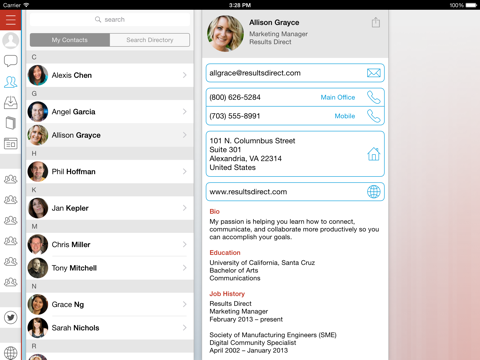Tap the Wi-Fi icon in status bar

coord(26,5)
